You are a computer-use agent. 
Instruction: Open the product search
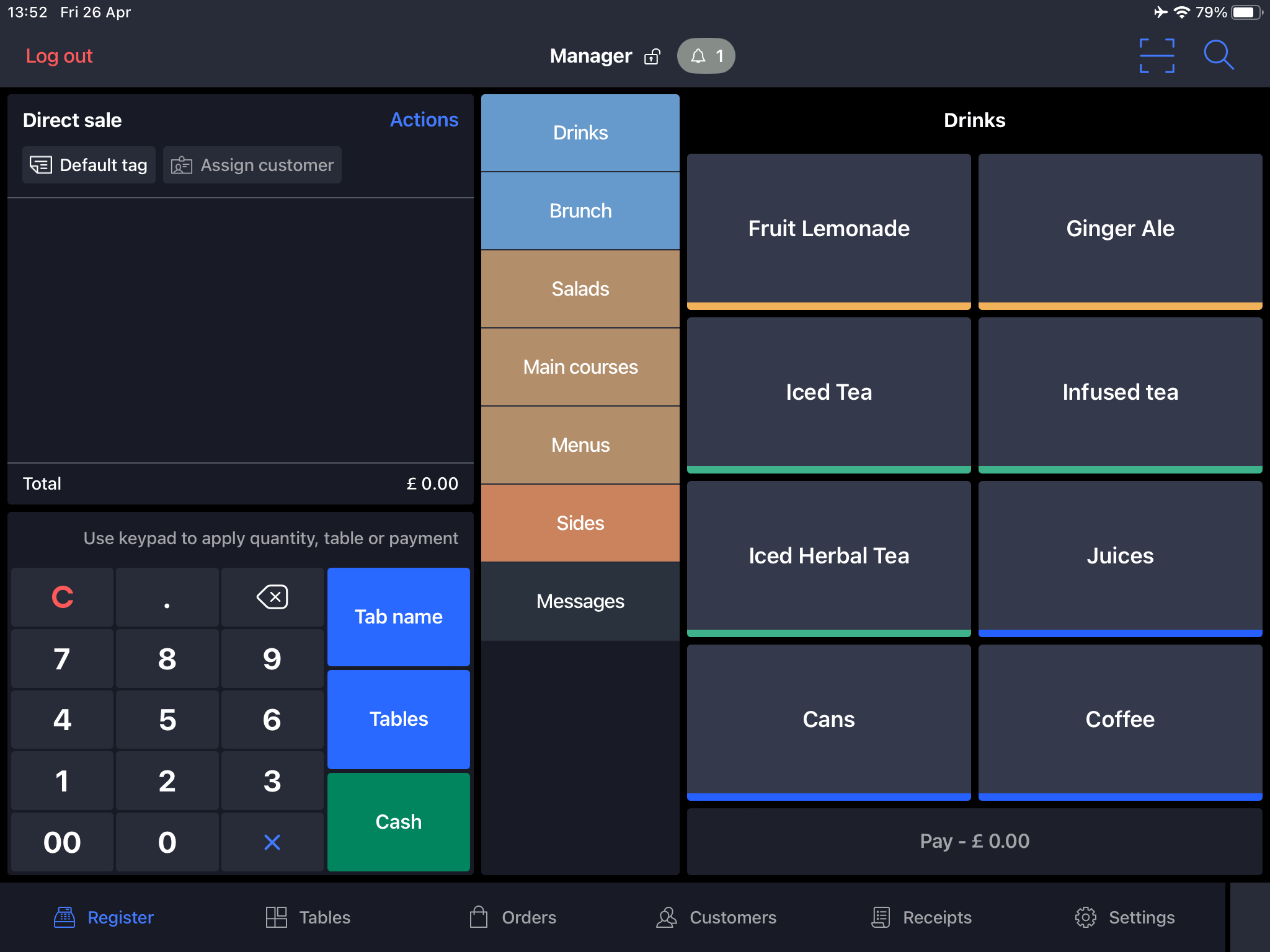click(x=1218, y=55)
